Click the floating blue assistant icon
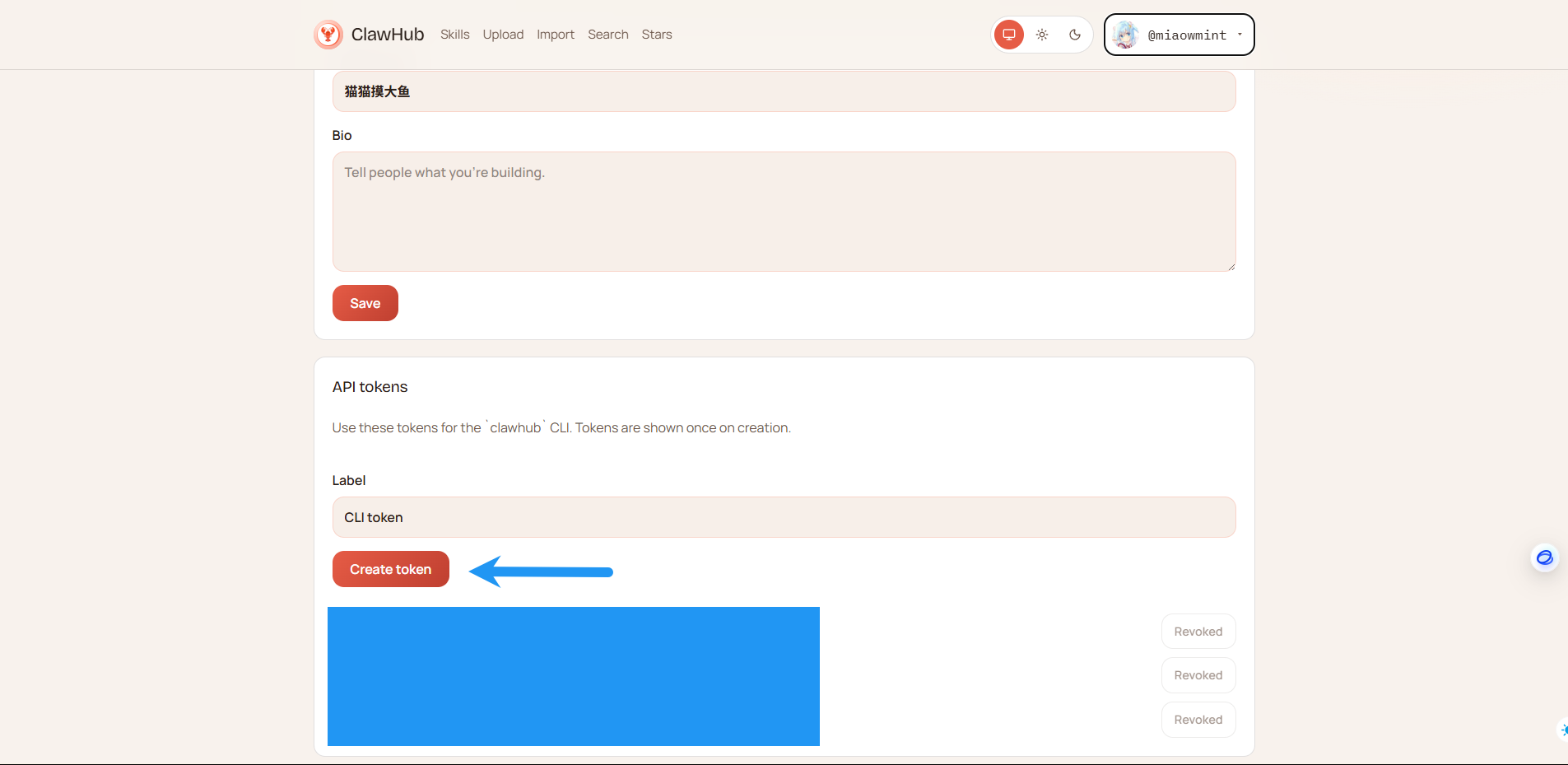Viewport: 1568px width, 765px height. coord(1544,557)
